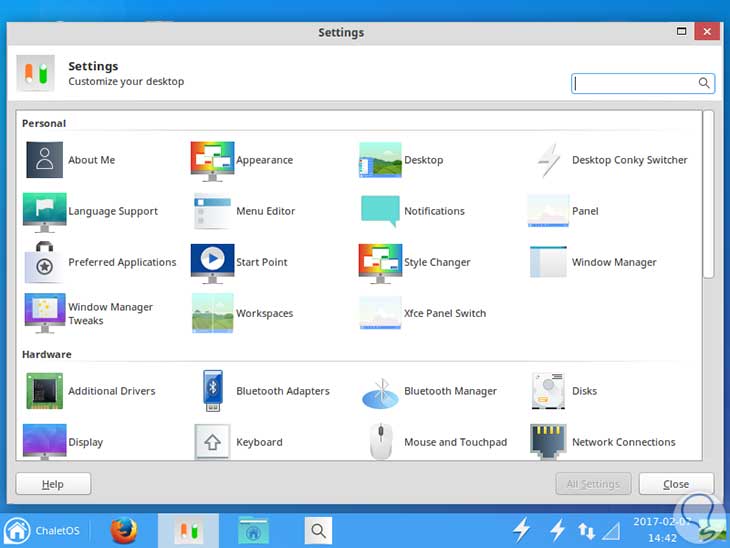Click the All Settings button
The height and width of the screenshot is (548, 730).
(593, 484)
